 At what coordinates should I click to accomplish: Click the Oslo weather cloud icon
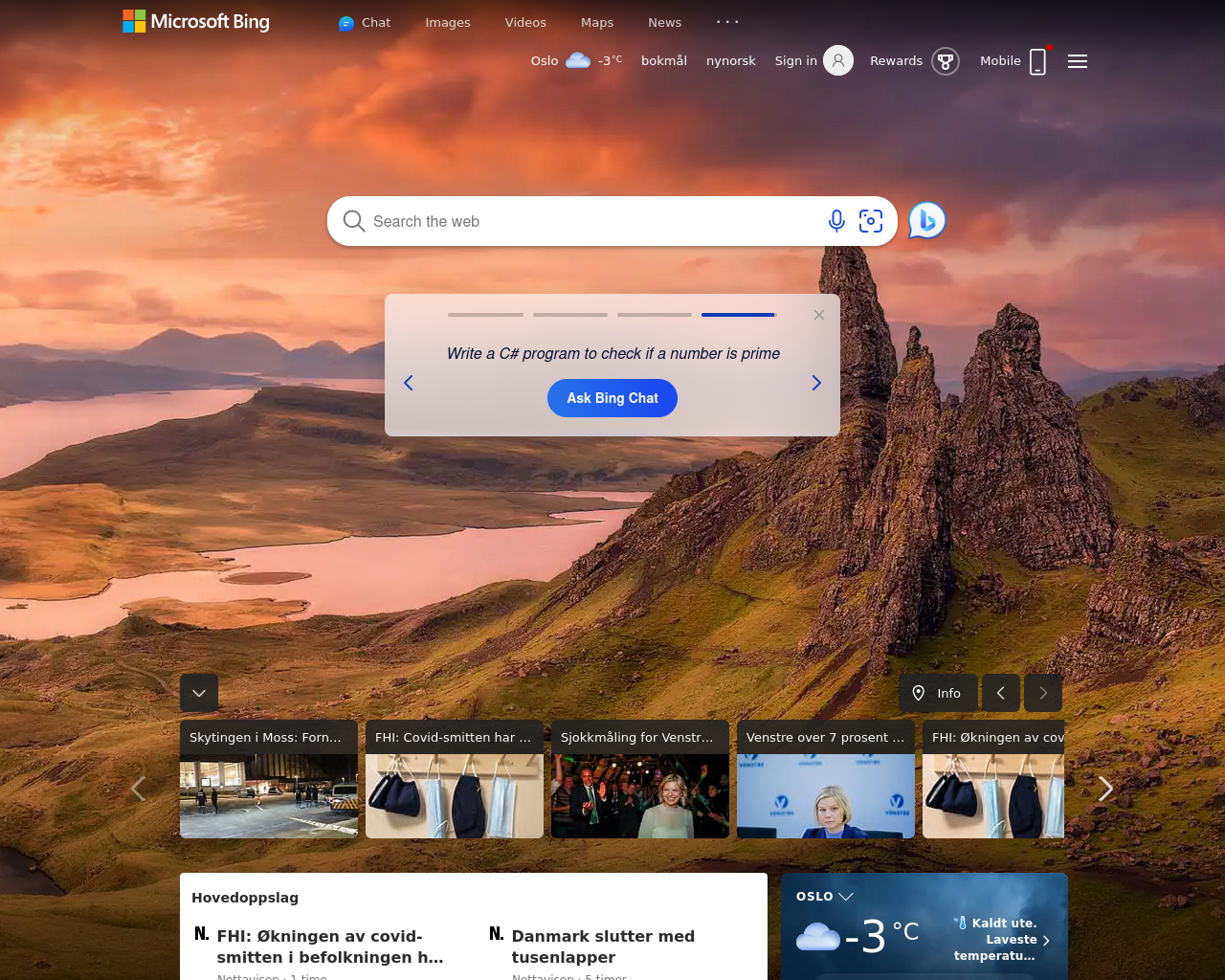(578, 60)
